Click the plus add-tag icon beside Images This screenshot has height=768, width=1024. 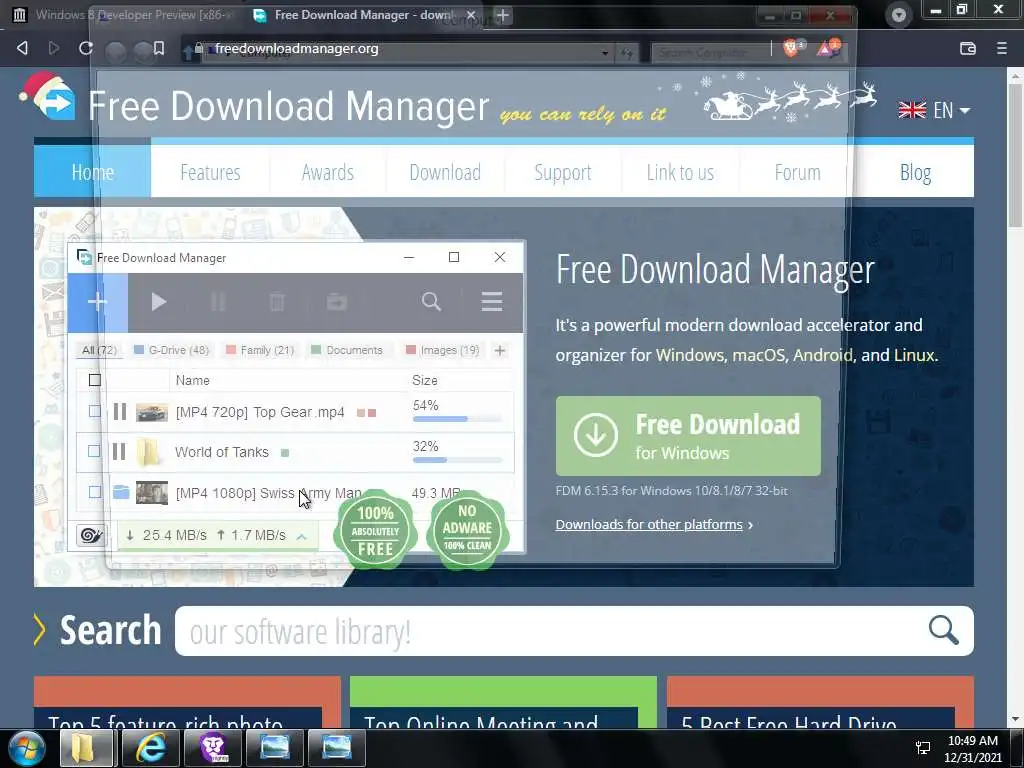pos(500,351)
